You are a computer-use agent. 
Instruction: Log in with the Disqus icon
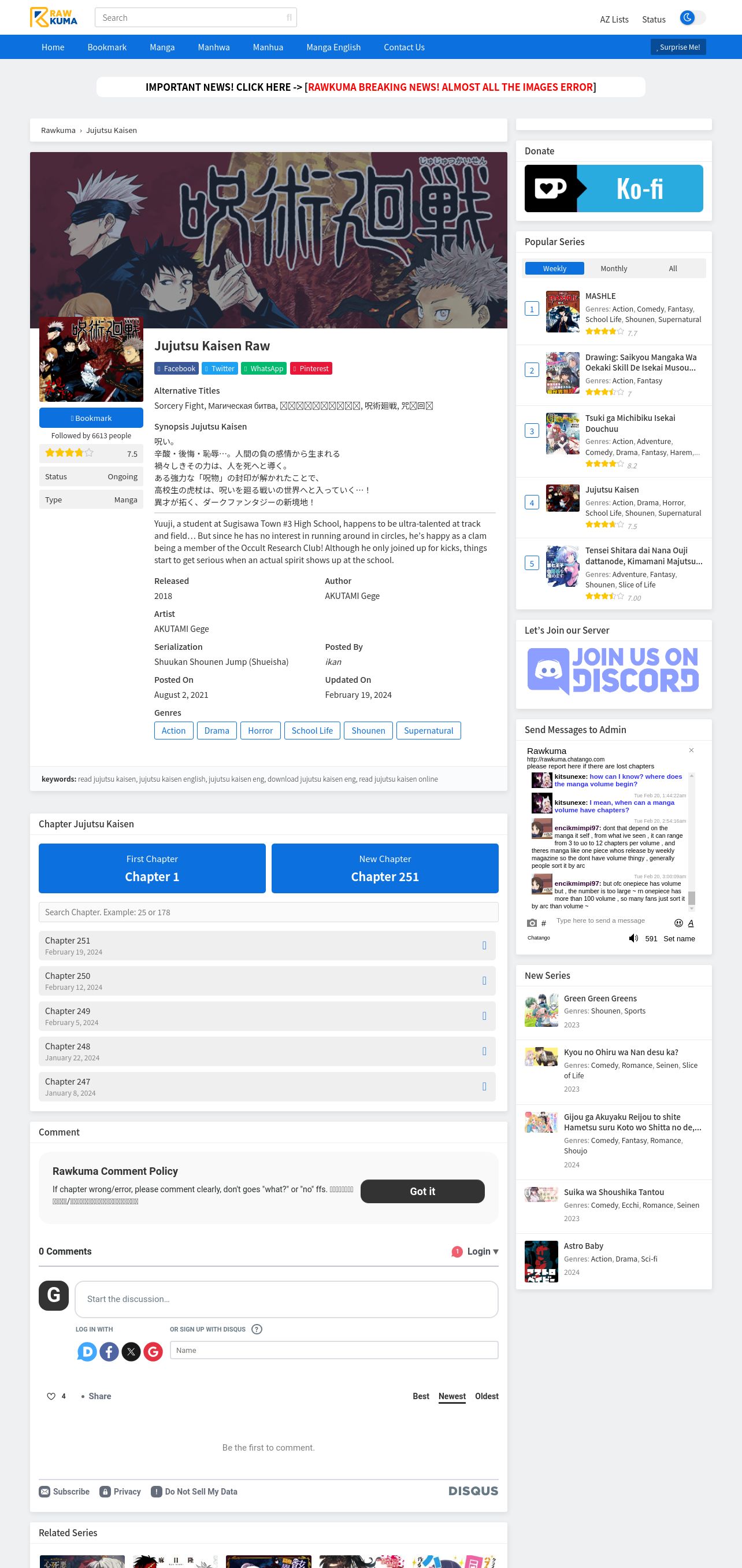87,1351
